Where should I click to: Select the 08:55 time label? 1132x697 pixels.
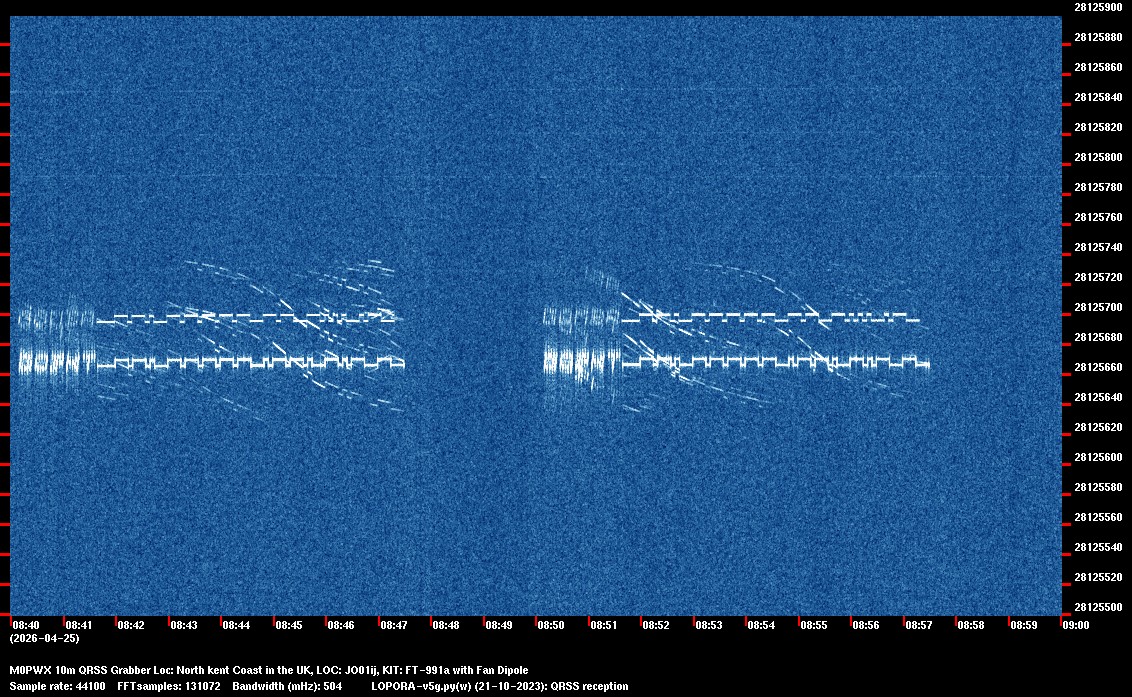[x=814, y=625]
